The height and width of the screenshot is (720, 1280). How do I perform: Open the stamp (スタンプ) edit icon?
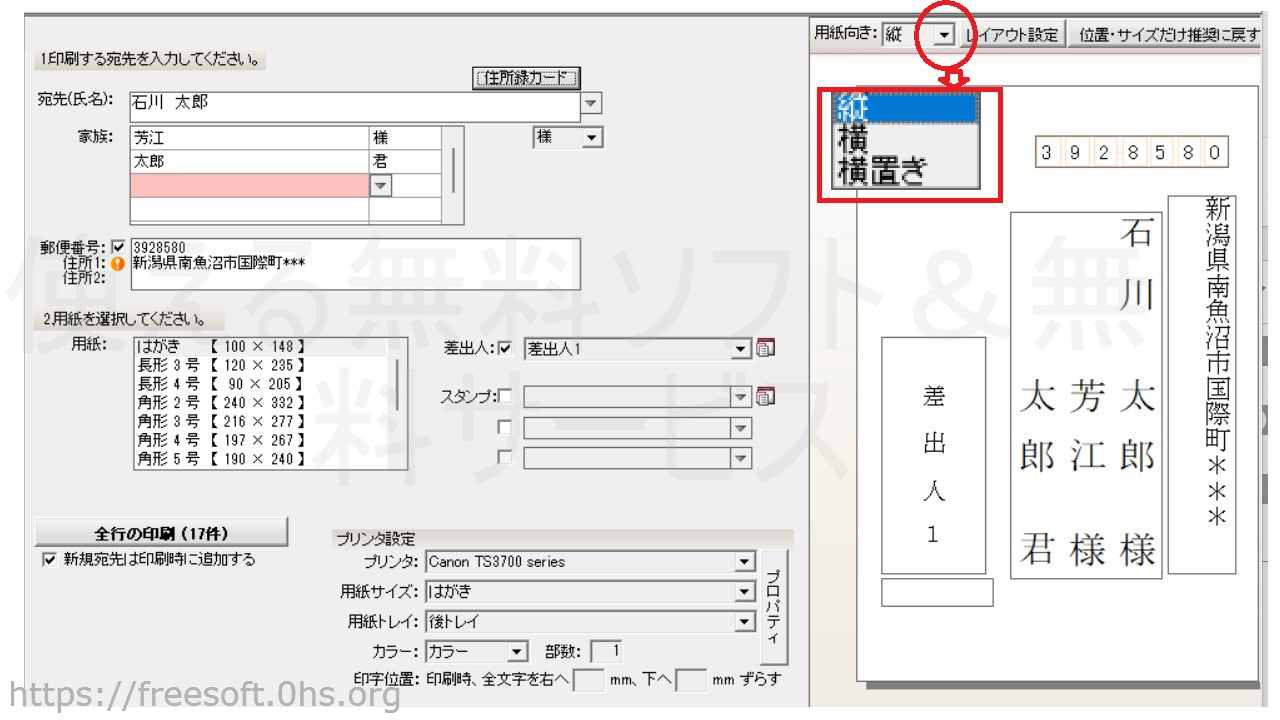[x=766, y=397]
